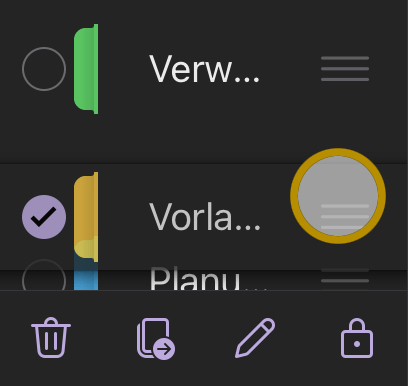Click empty space below the Verw... row
This screenshot has width=408, height=386.
tap(204, 140)
